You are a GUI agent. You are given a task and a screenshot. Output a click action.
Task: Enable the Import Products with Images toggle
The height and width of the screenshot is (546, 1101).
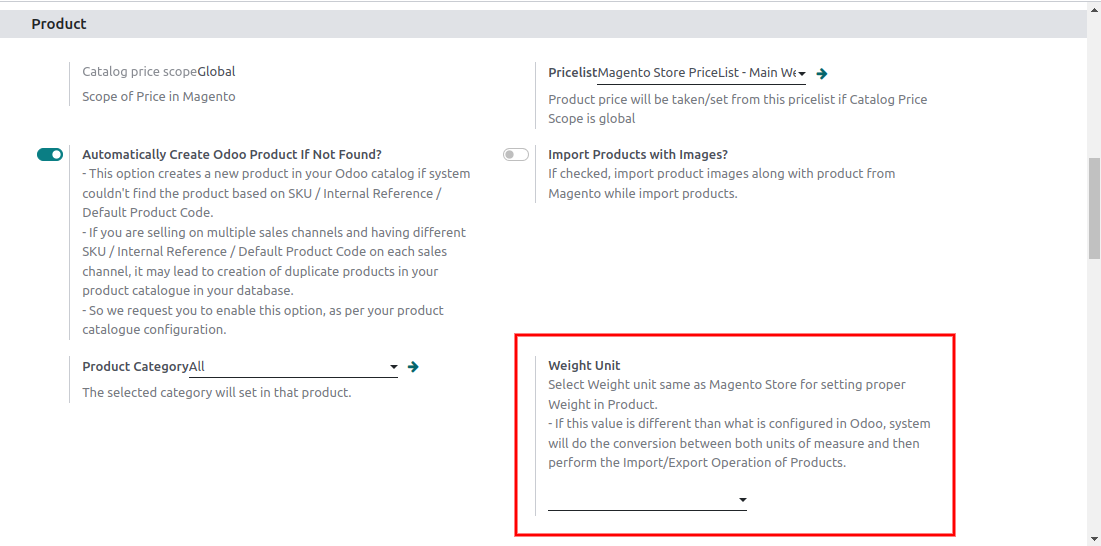(x=516, y=155)
